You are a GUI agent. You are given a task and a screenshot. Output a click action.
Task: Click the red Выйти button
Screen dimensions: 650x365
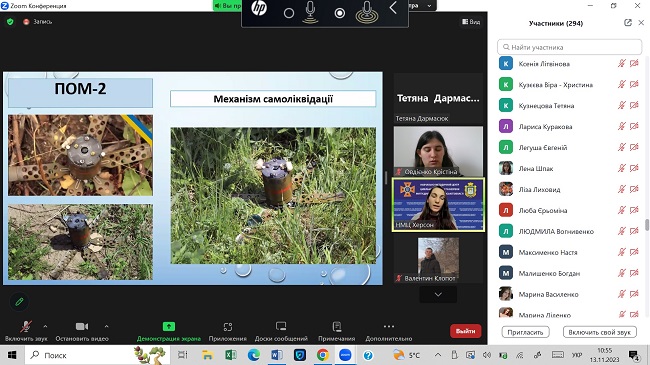coord(466,331)
